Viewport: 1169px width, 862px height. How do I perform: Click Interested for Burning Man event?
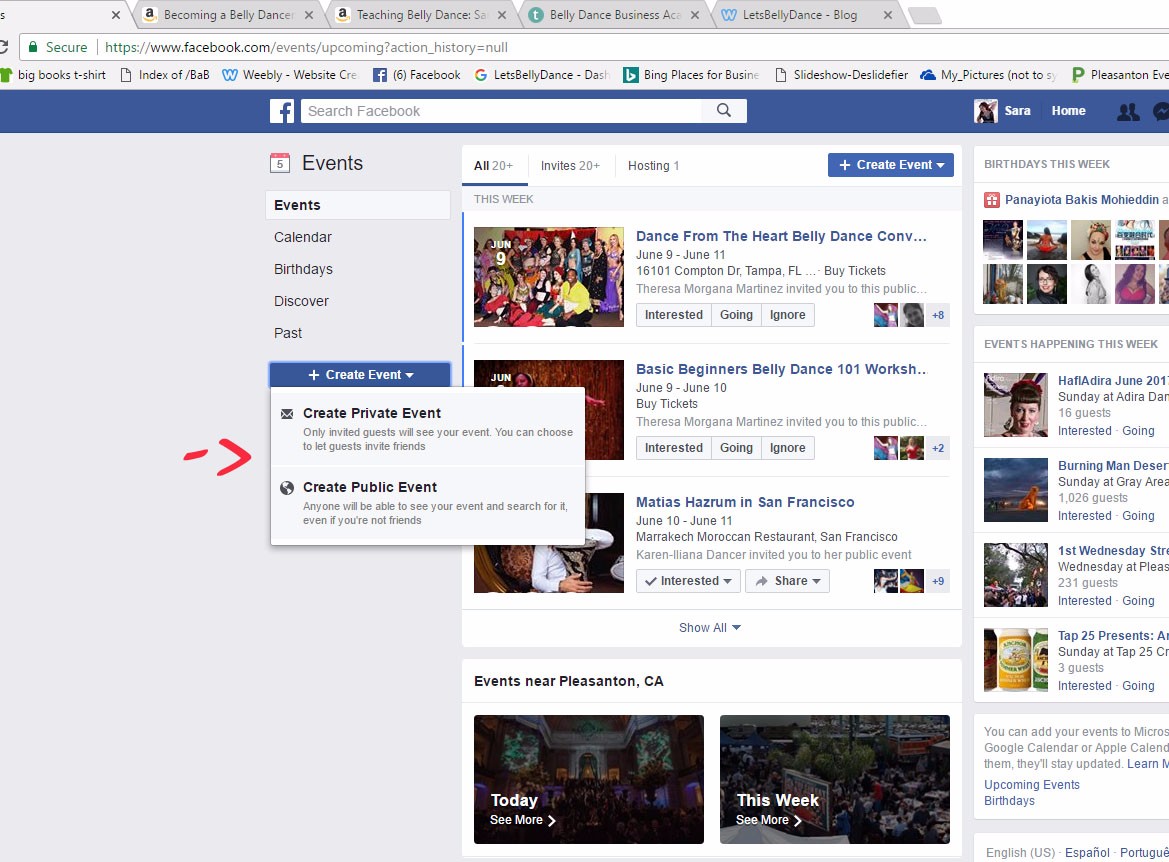coord(1084,516)
